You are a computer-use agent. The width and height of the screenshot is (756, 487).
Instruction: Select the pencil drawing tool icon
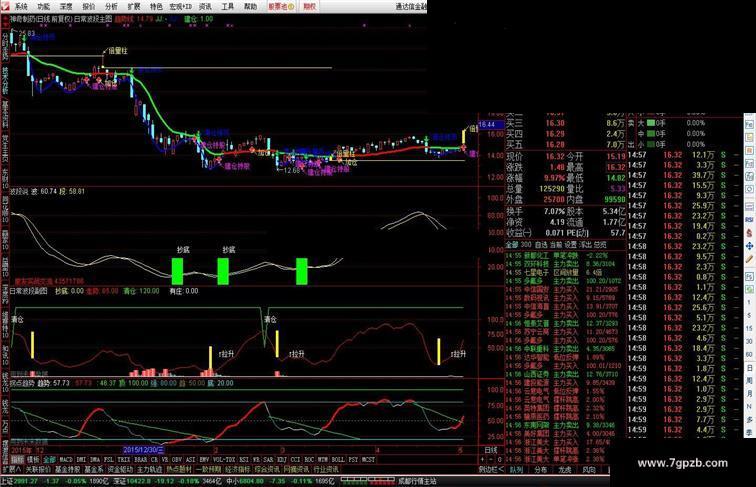pos(750,259)
